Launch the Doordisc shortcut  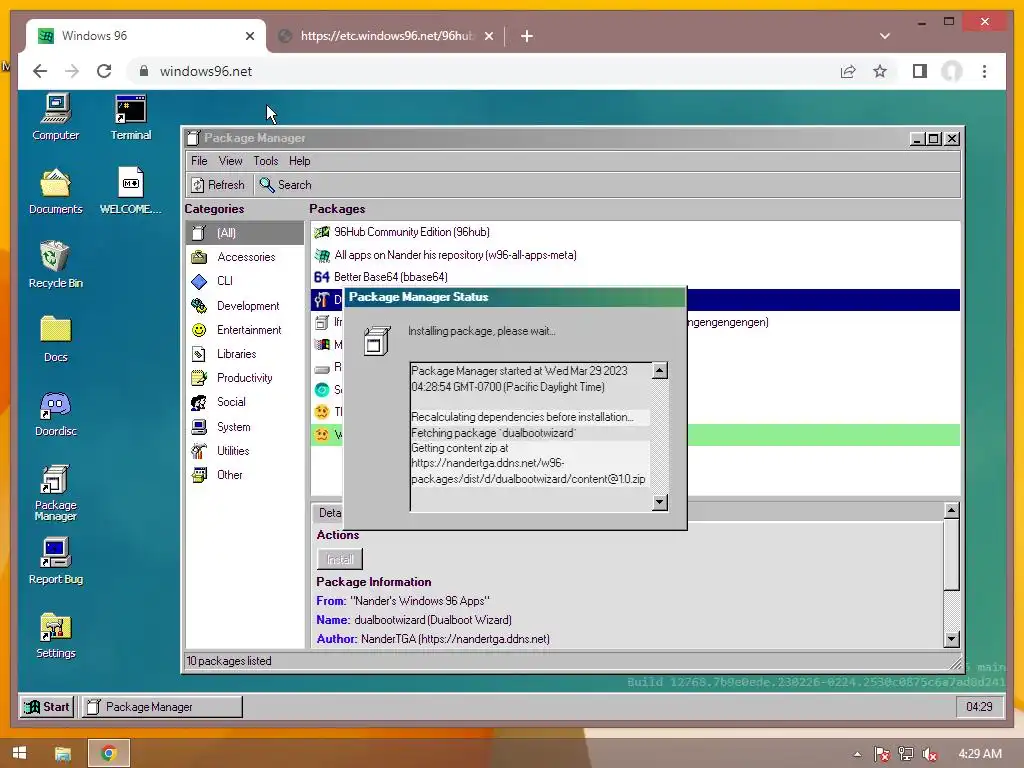[56, 413]
